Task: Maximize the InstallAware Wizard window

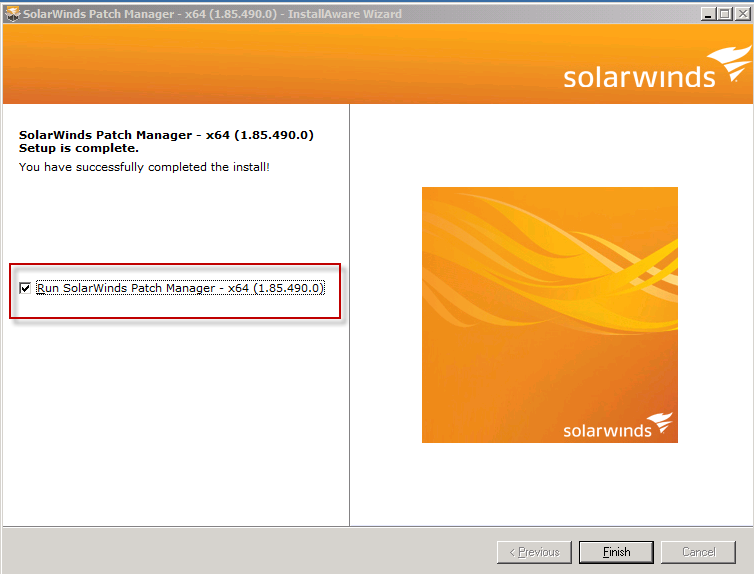Action: pyautogui.click(x=724, y=14)
